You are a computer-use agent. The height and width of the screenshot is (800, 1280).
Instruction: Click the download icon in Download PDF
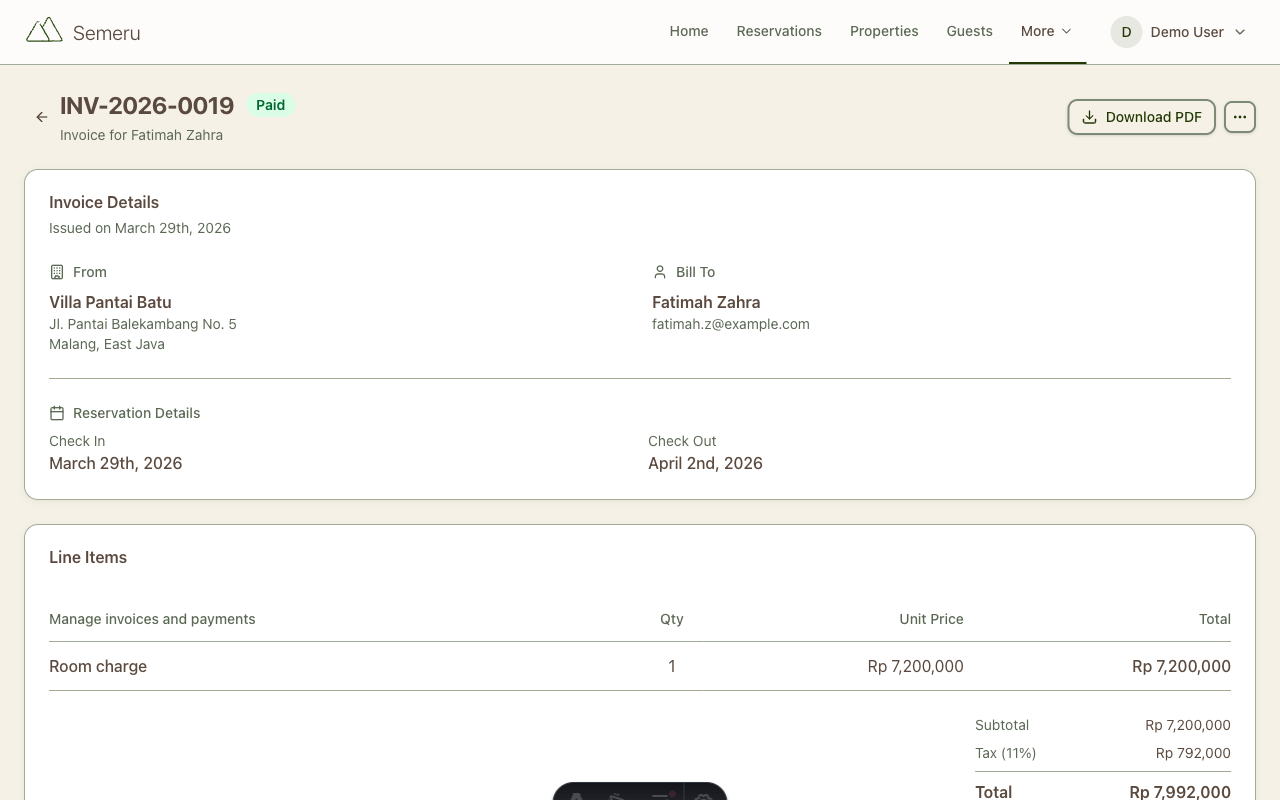point(1090,117)
